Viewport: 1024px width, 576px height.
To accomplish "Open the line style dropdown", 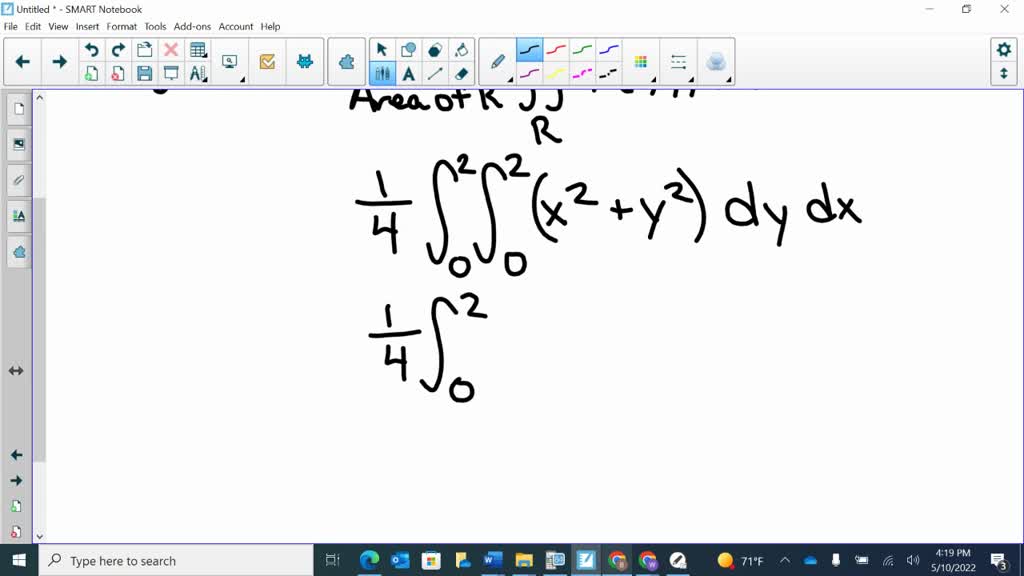I will point(679,62).
